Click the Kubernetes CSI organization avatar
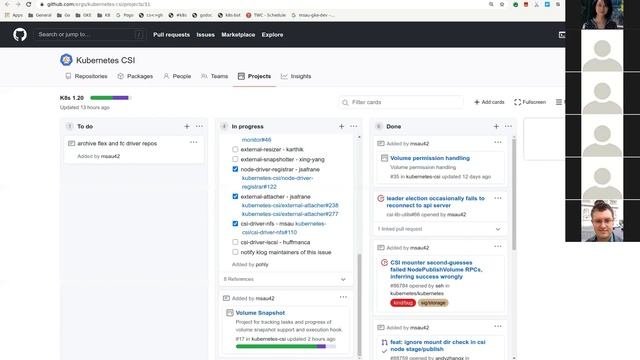Screen dimensions: 640x360 [x=66, y=60]
